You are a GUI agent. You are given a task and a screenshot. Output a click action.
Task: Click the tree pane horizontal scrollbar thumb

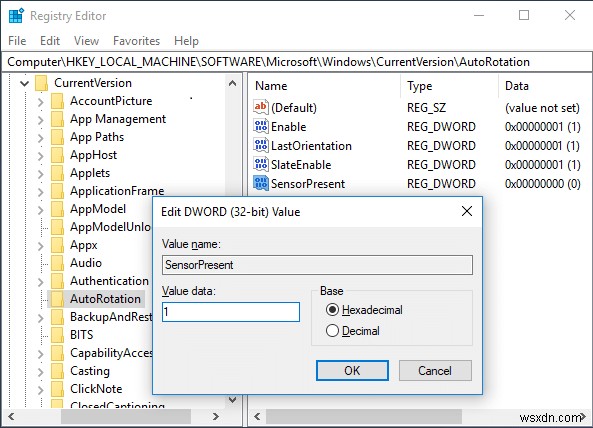tap(126, 416)
